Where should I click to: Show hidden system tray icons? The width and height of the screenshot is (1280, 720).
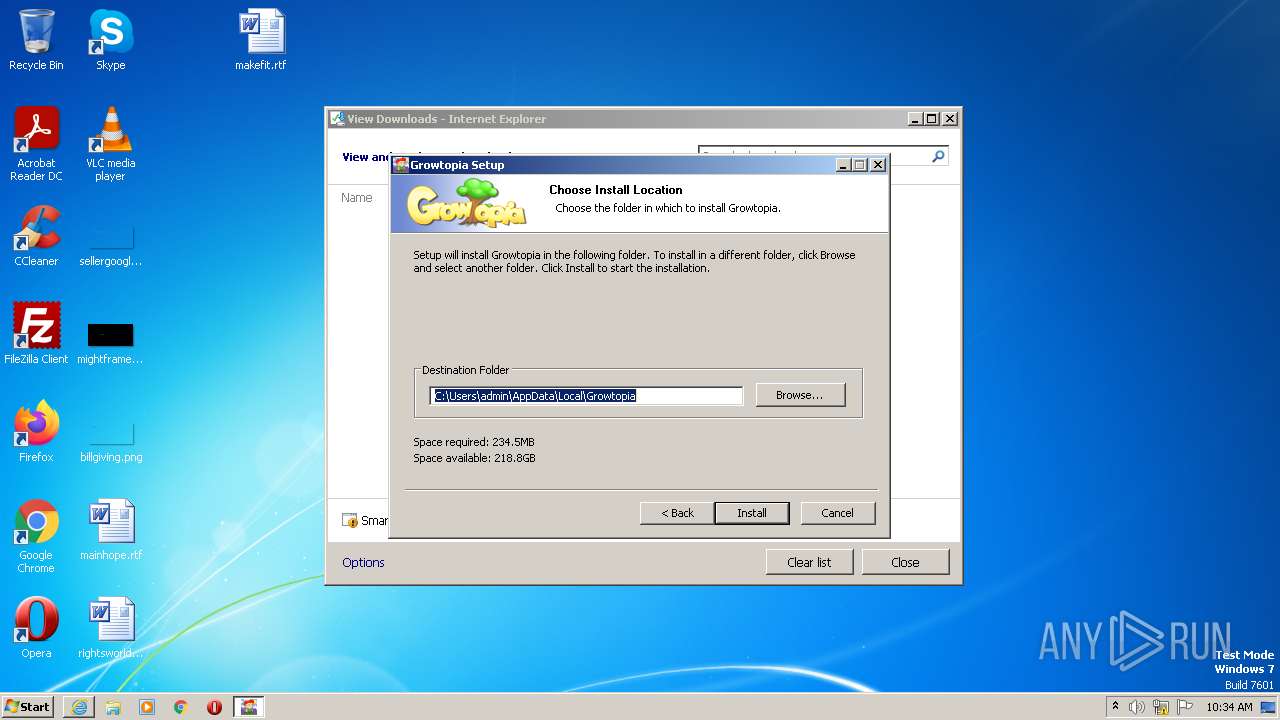click(x=1116, y=707)
